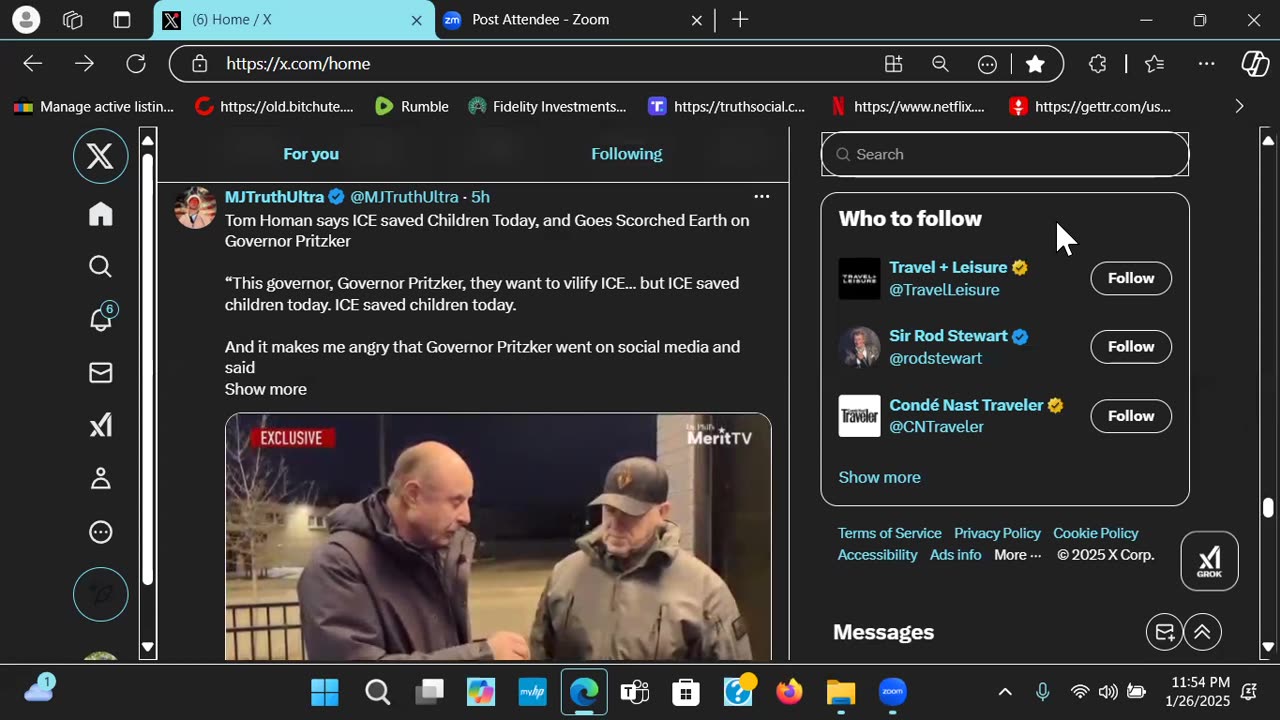Viewport: 1280px width, 720px height.
Task: Switch to the Following tab
Action: tap(626, 154)
